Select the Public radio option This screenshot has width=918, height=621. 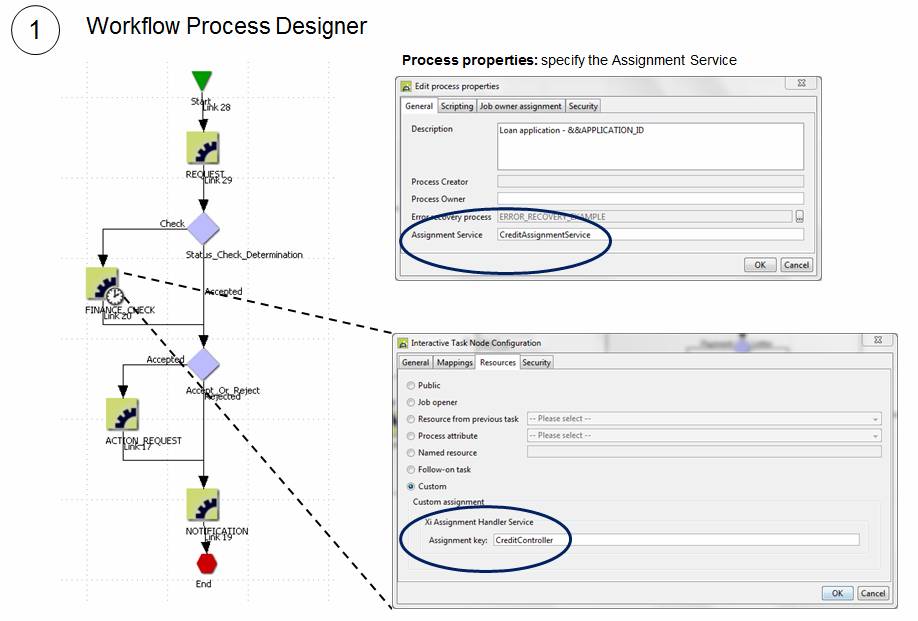pyautogui.click(x=411, y=385)
